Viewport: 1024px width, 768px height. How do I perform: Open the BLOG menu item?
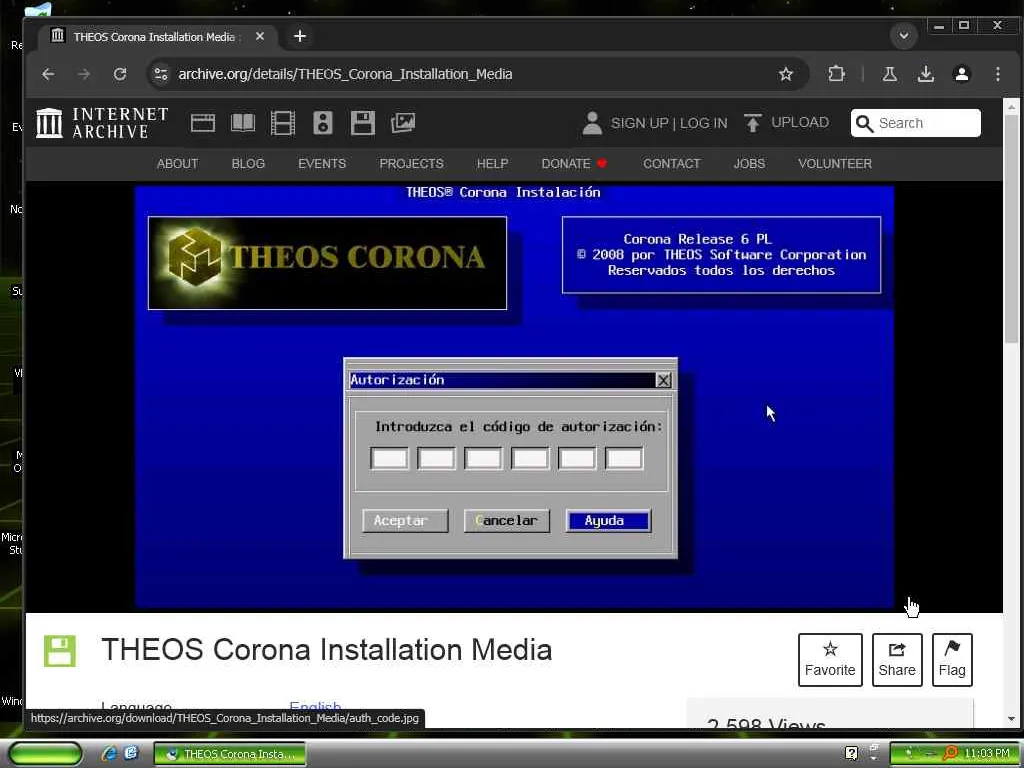(248, 164)
